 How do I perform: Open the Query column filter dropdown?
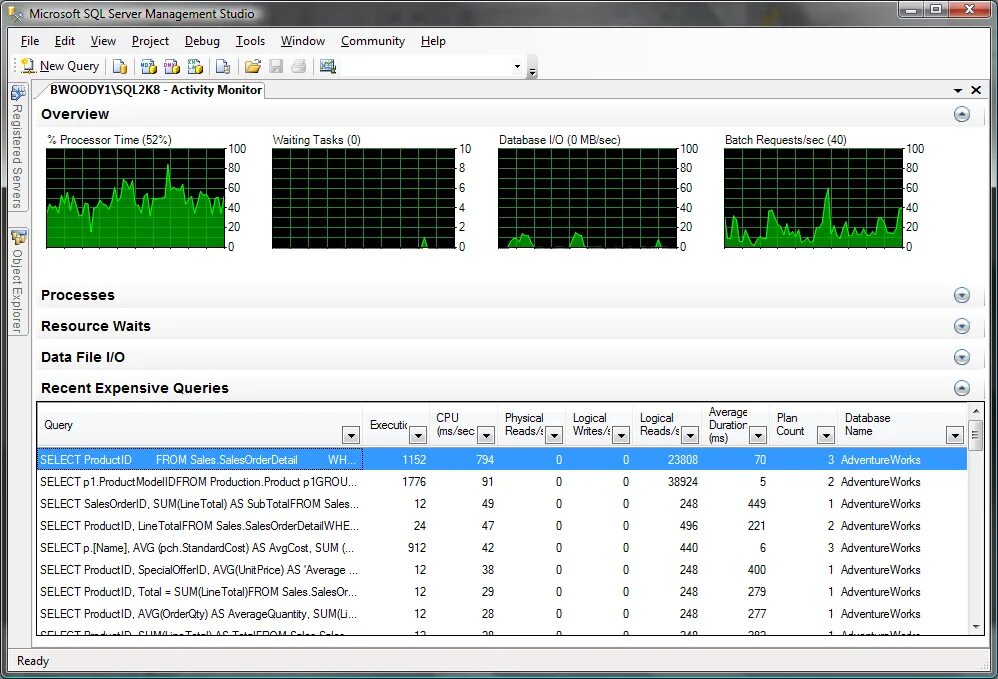click(351, 435)
